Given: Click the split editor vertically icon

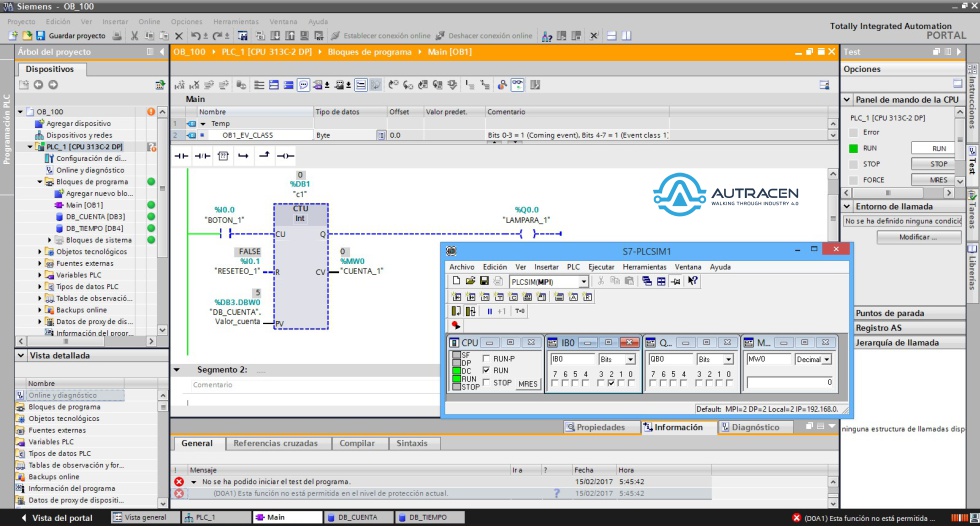Looking at the screenshot, I should coord(626,36).
